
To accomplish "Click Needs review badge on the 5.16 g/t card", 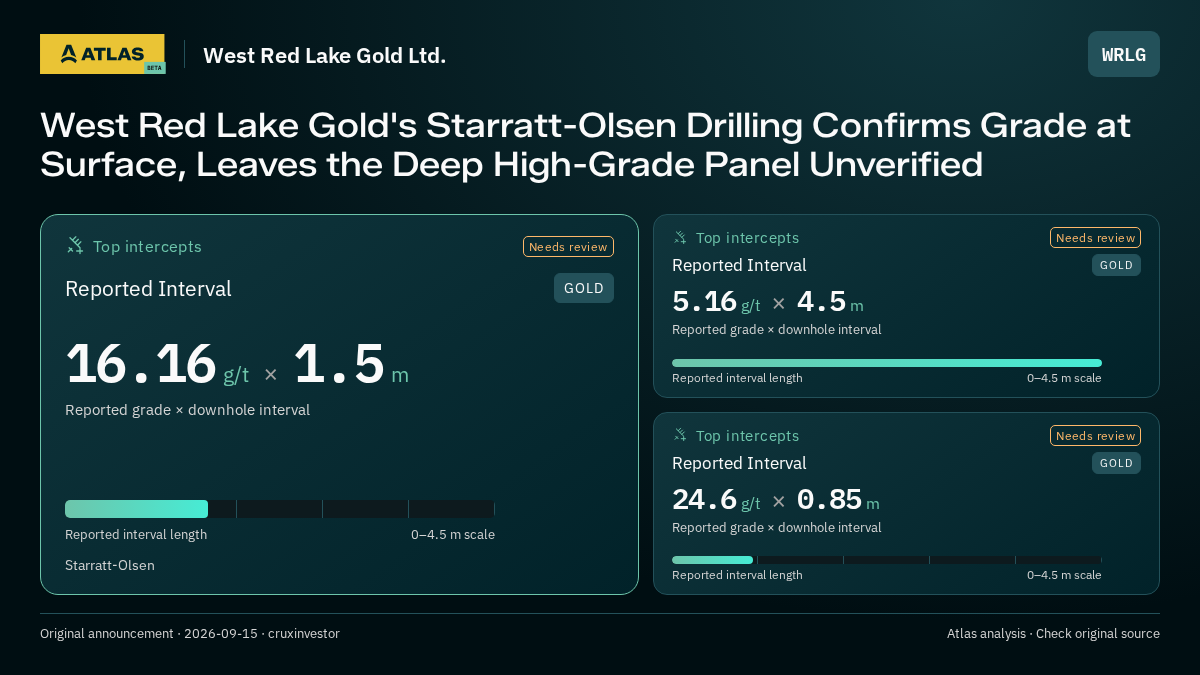I will (1095, 238).
